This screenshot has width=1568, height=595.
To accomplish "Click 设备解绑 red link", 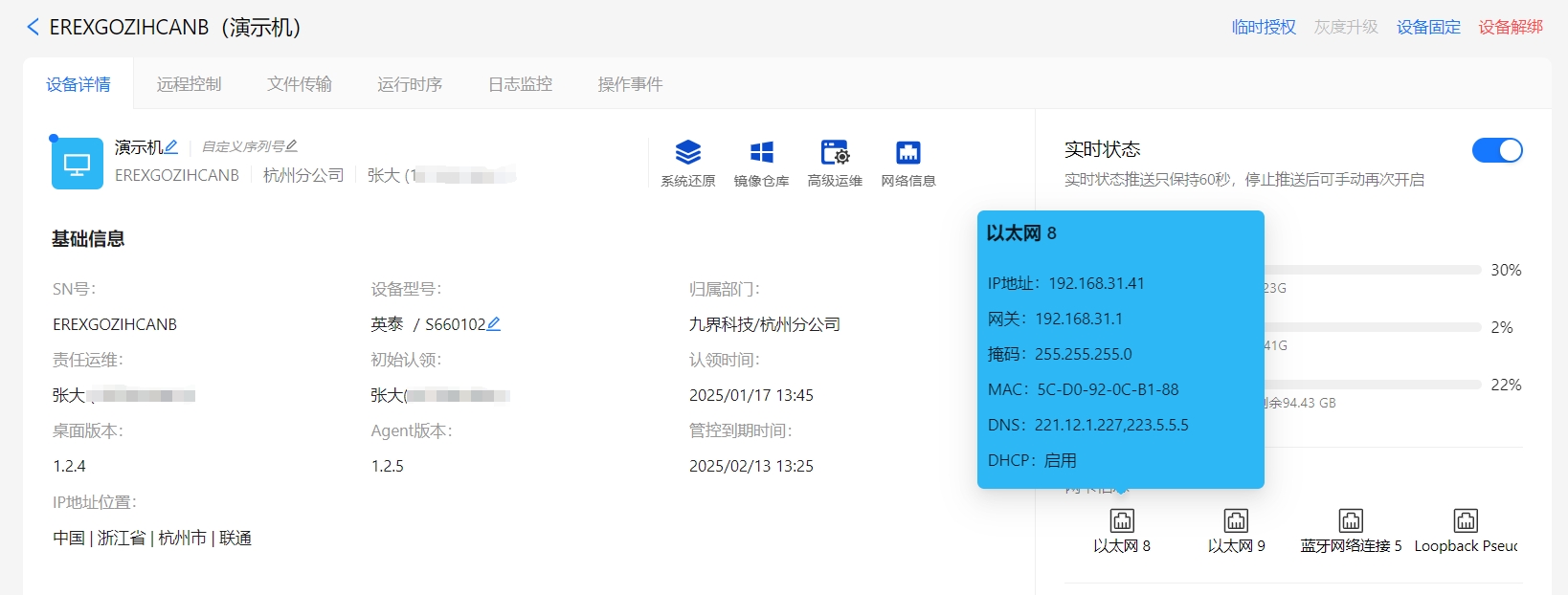I will point(1511,27).
